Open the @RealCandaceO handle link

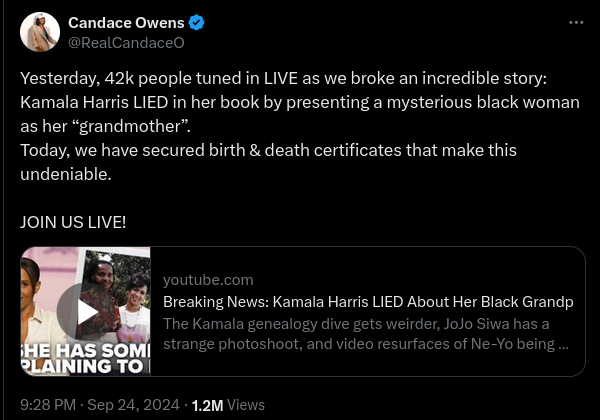(125, 43)
